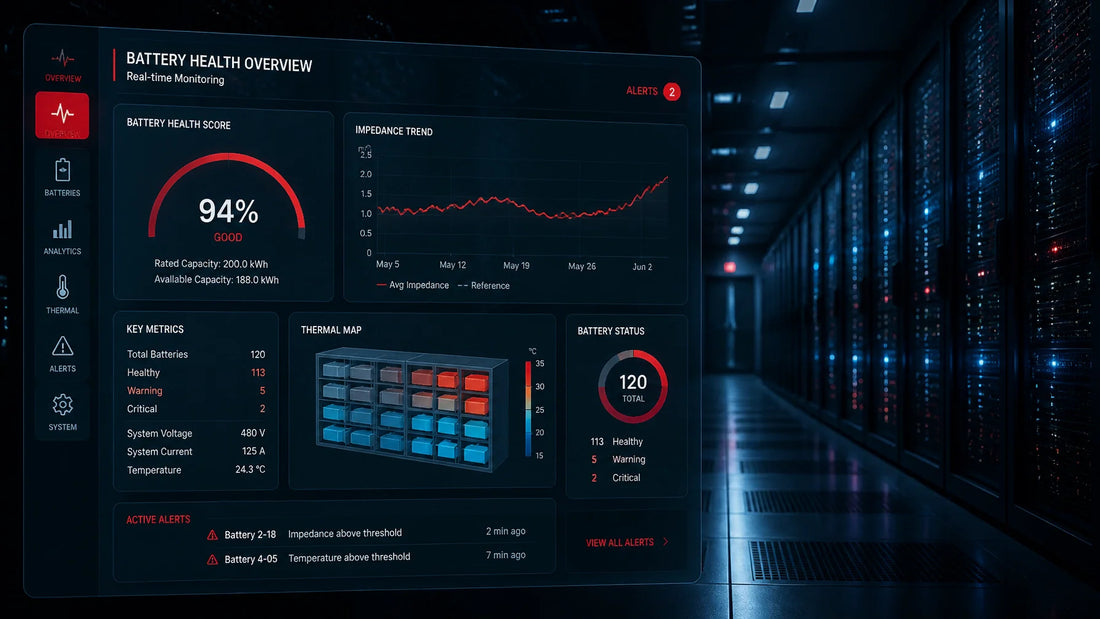This screenshot has height=619, width=1100.
Task: Click the Healthy 113 key metric row
Action: [x=196, y=373]
